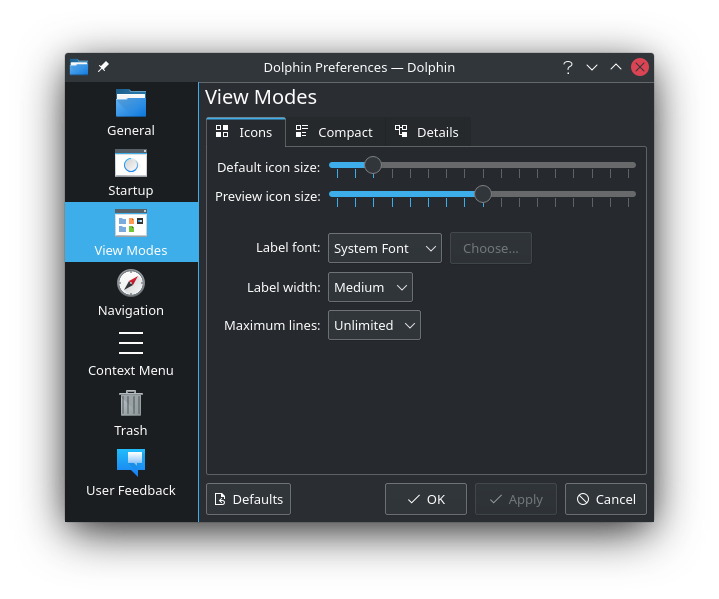This screenshot has height=599, width=719.
Task: Open Navigation settings via compass icon
Action: coord(131,283)
